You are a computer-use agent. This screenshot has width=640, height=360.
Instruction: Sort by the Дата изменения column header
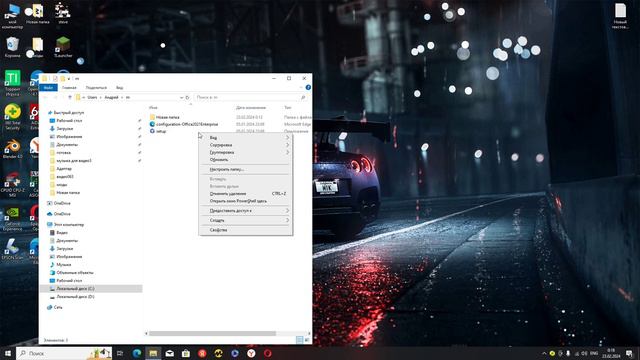(x=251, y=107)
